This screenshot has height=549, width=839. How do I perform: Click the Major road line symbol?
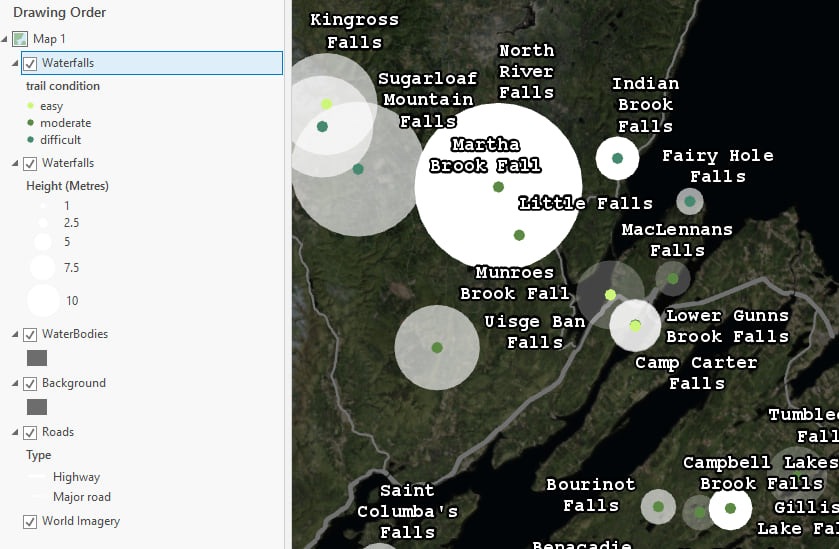36,497
